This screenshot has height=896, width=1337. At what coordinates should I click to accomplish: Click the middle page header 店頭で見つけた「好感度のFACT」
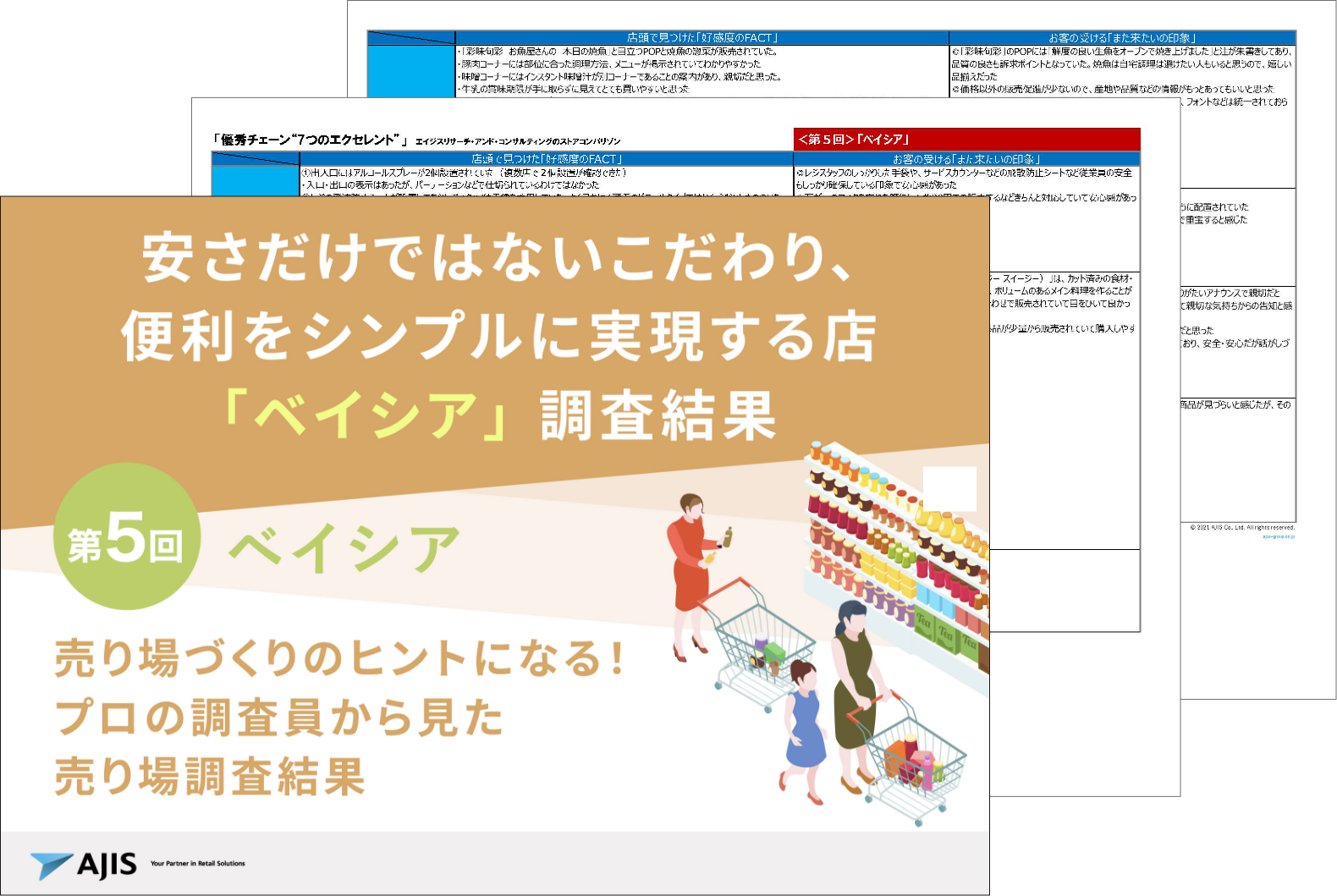click(x=547, y=159)
